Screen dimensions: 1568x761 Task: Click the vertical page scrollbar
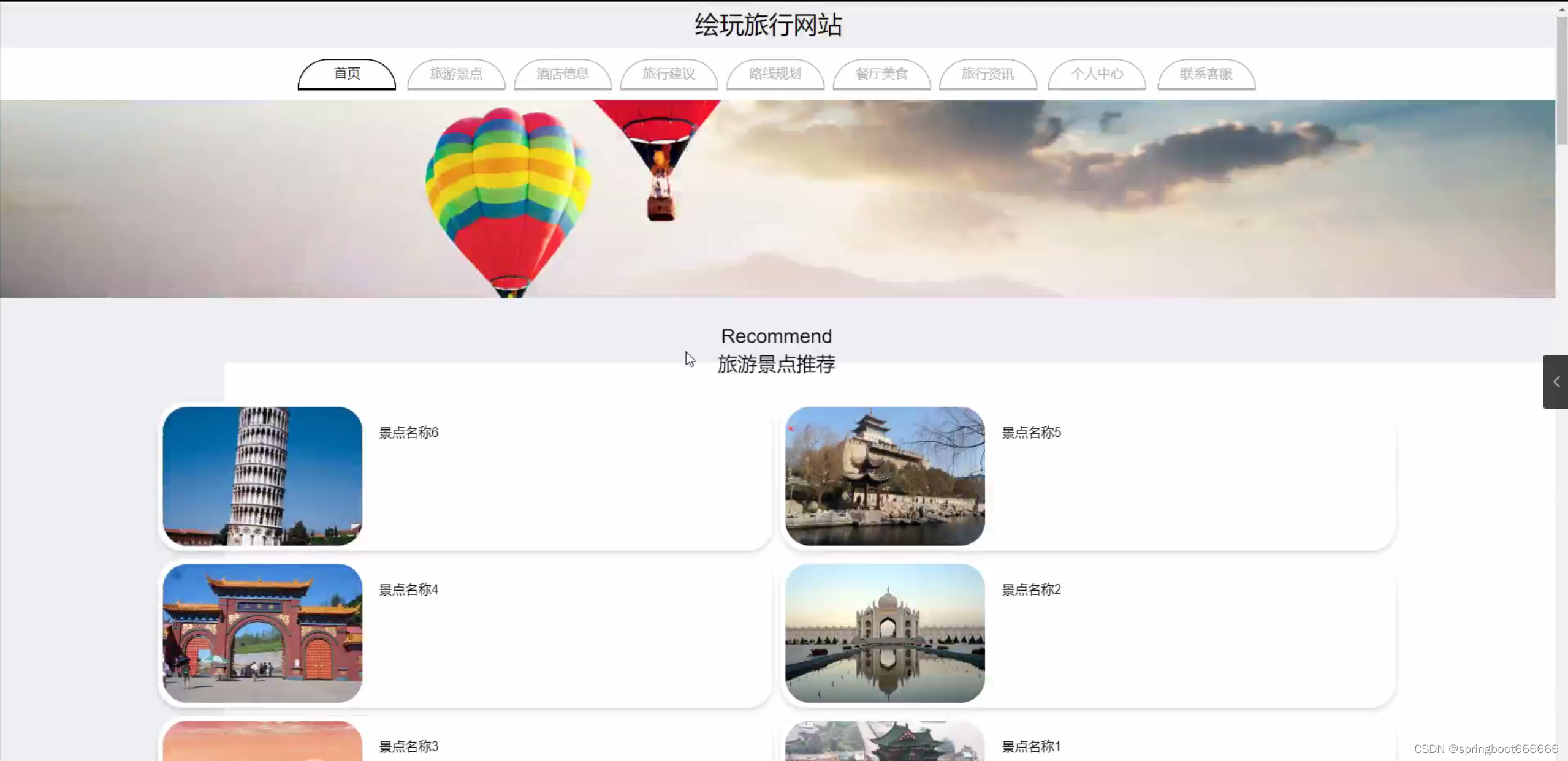[1561, 80]
